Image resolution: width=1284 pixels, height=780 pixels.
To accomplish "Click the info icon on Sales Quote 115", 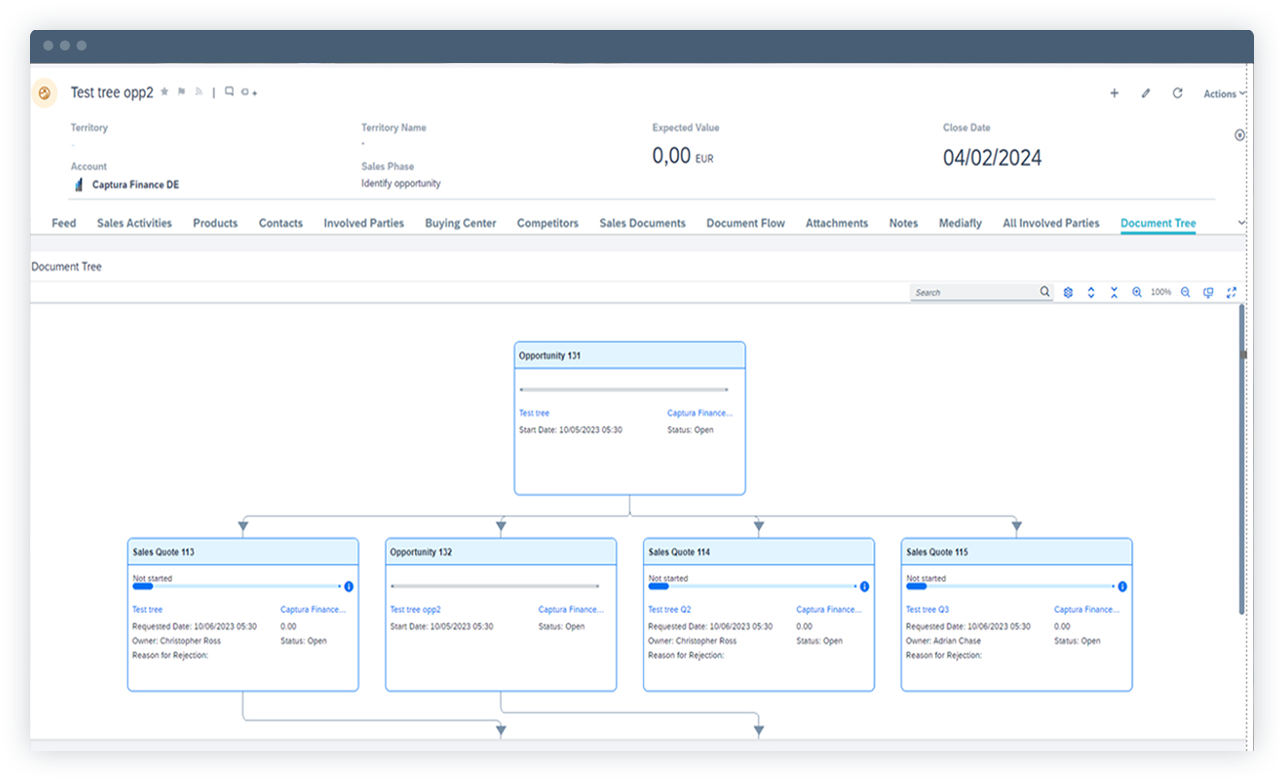I will click(1122, 586).
